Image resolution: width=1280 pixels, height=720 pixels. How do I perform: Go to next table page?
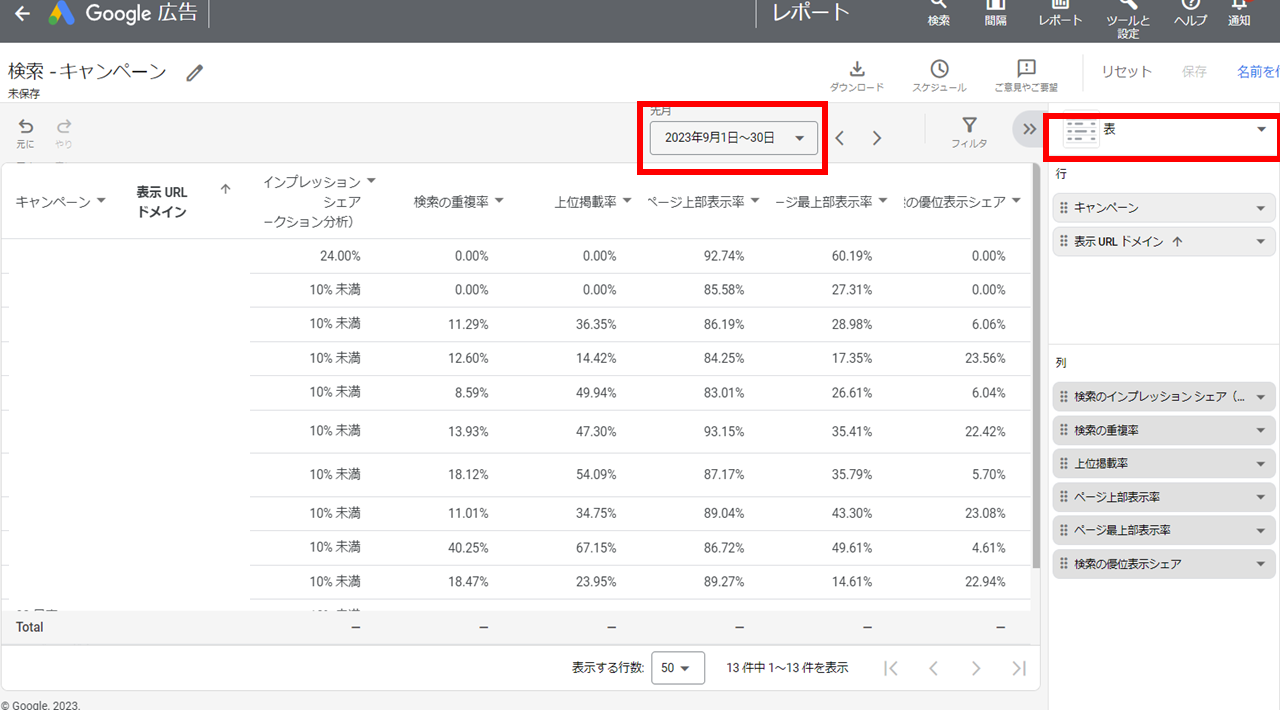point(976,668)
